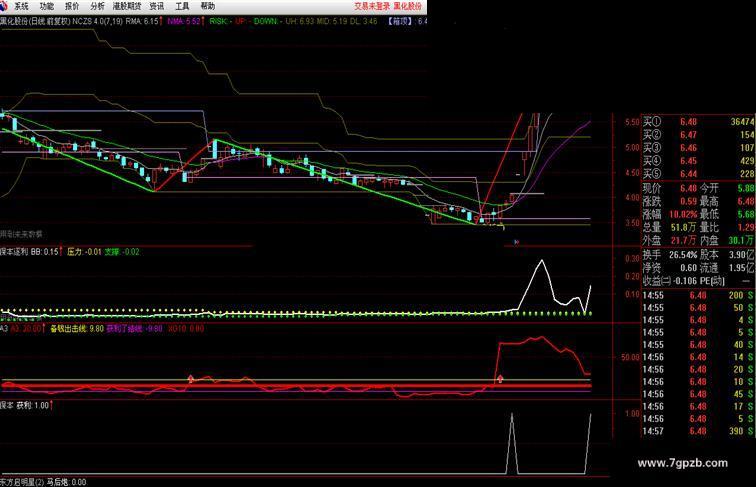Click the 【箱顶】 indicator label
Viewport: 756px width, 487px height.
(x=400, y=21)
